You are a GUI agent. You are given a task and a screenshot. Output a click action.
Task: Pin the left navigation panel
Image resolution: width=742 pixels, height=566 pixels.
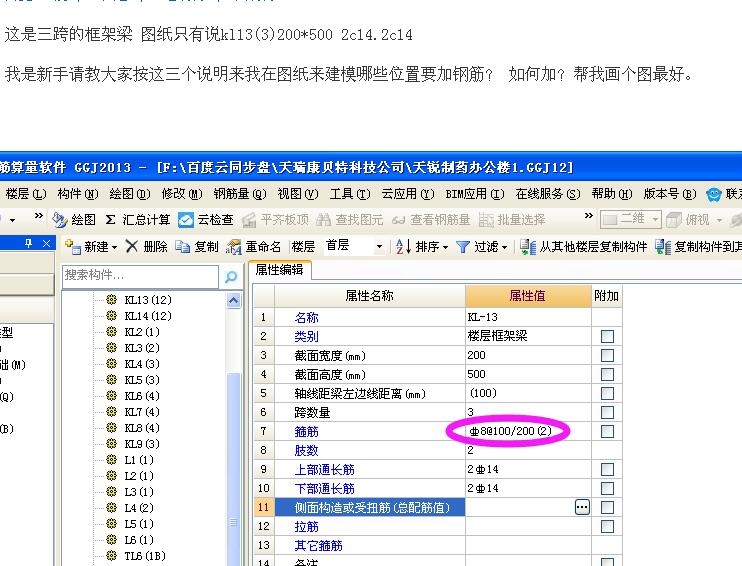[28, 243]
